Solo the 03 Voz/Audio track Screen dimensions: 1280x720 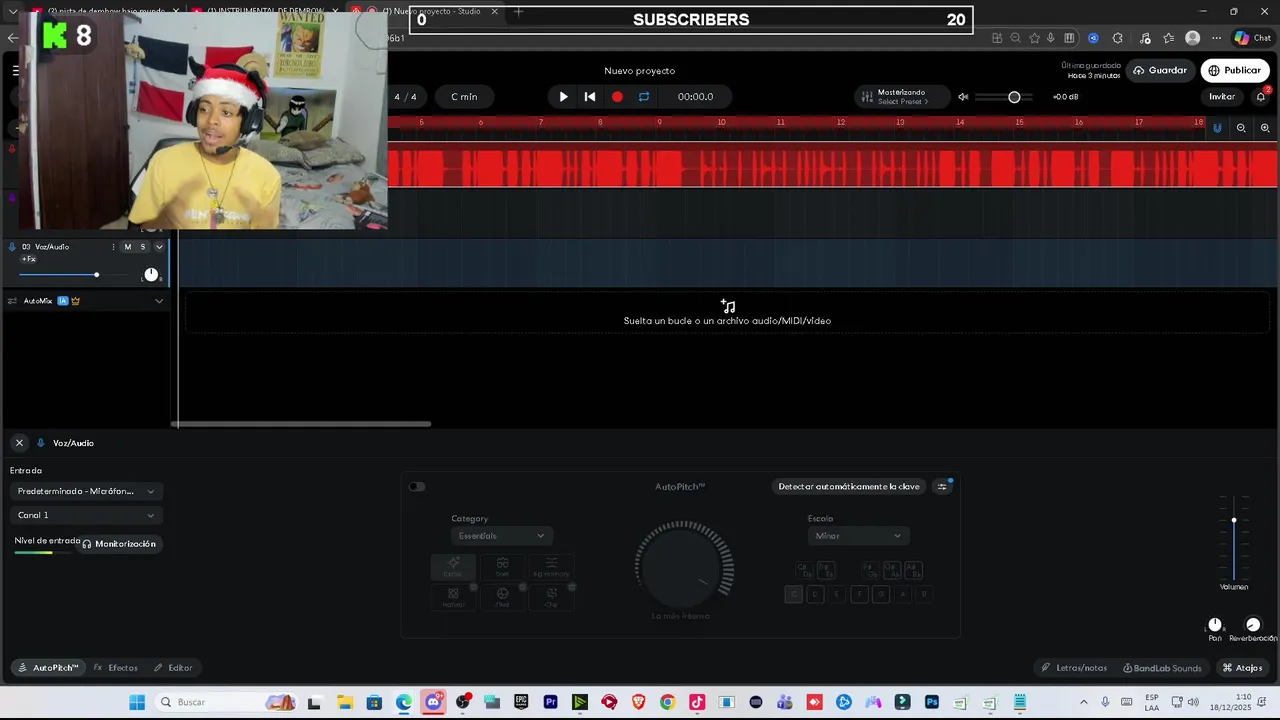click(143, 247)
